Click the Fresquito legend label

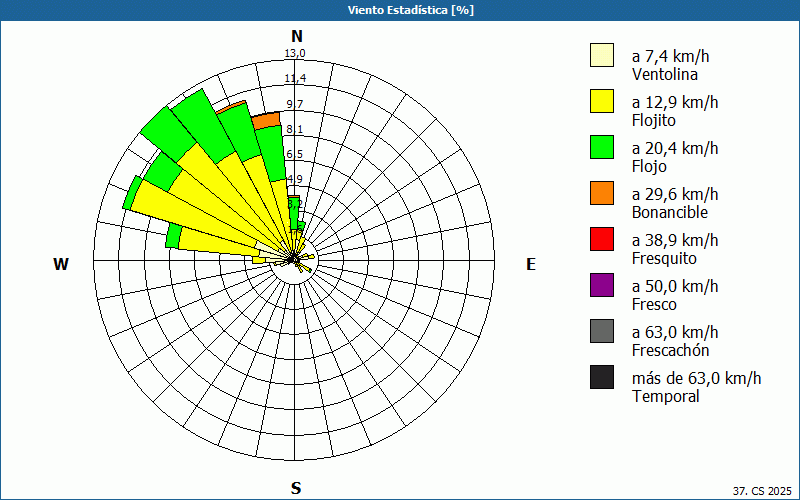tap(664, 258)
